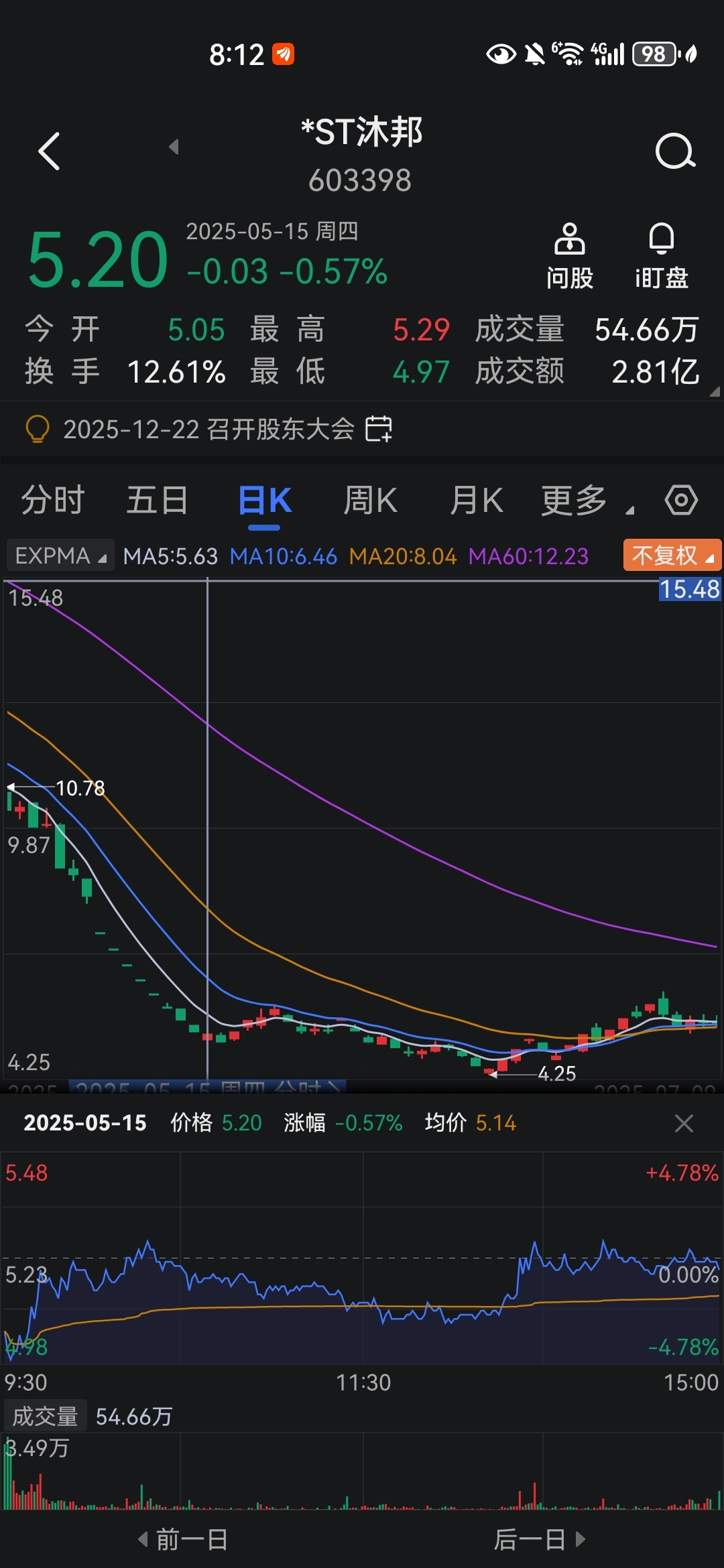This screenshot has height=1568, width=724.
Task: Add shareholder meeting to calendar icon
Action: 379,429
